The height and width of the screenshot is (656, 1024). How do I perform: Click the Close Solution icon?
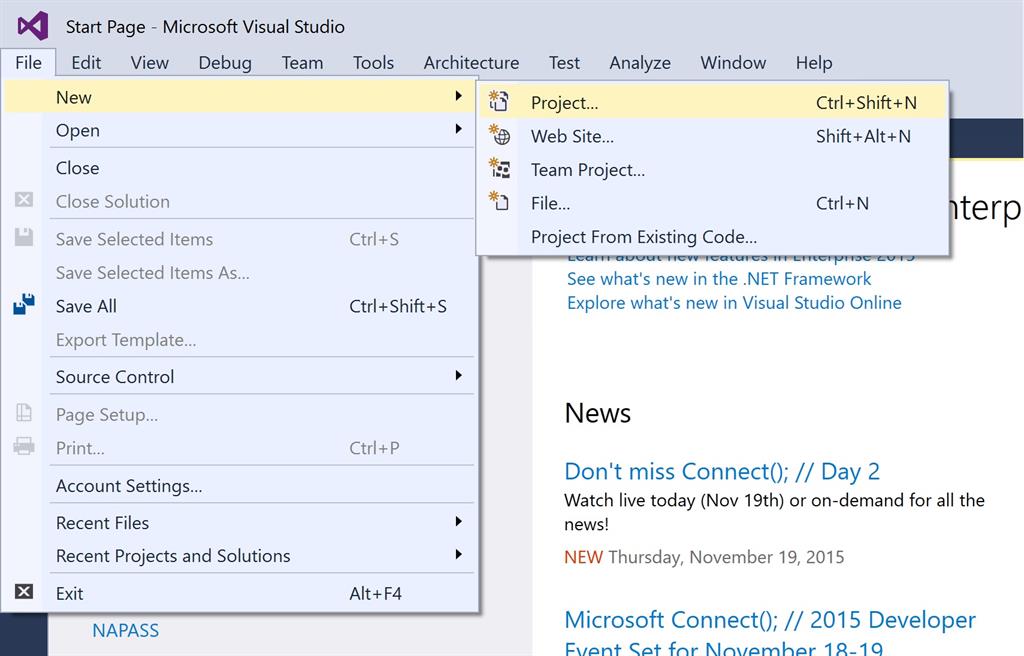coord(24,200)
